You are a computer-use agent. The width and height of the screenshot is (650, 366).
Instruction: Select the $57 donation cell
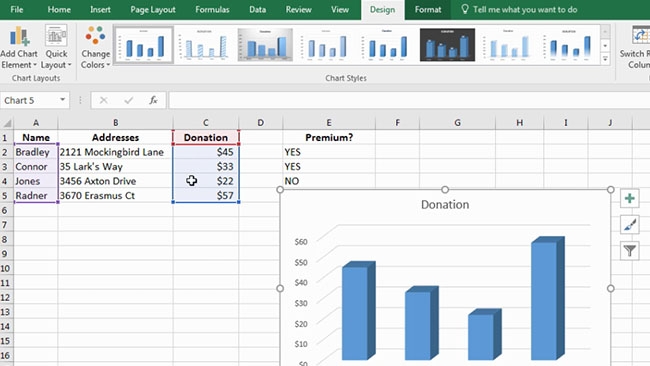click(x=206, y=196)
